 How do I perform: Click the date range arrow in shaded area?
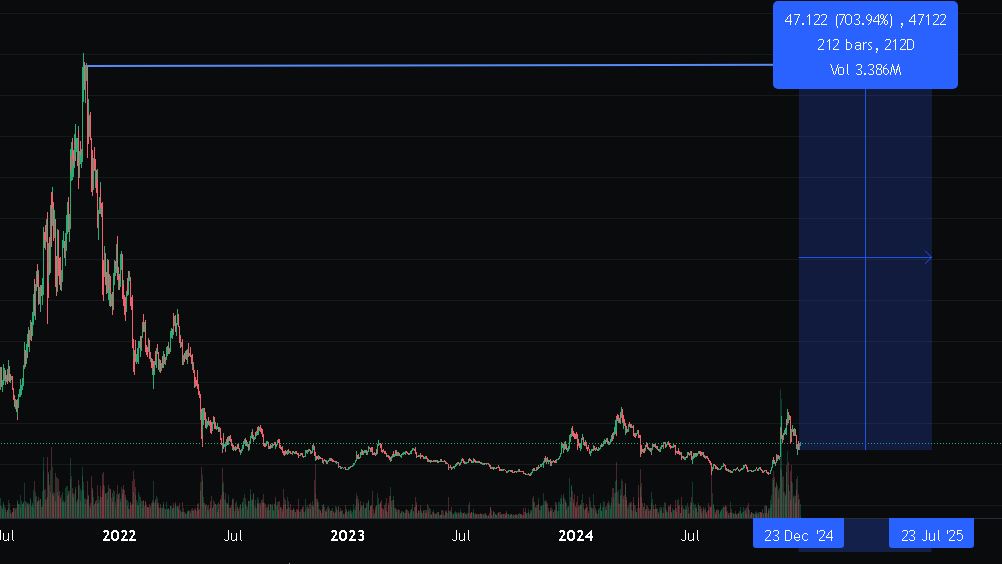[x=865, y=257]
